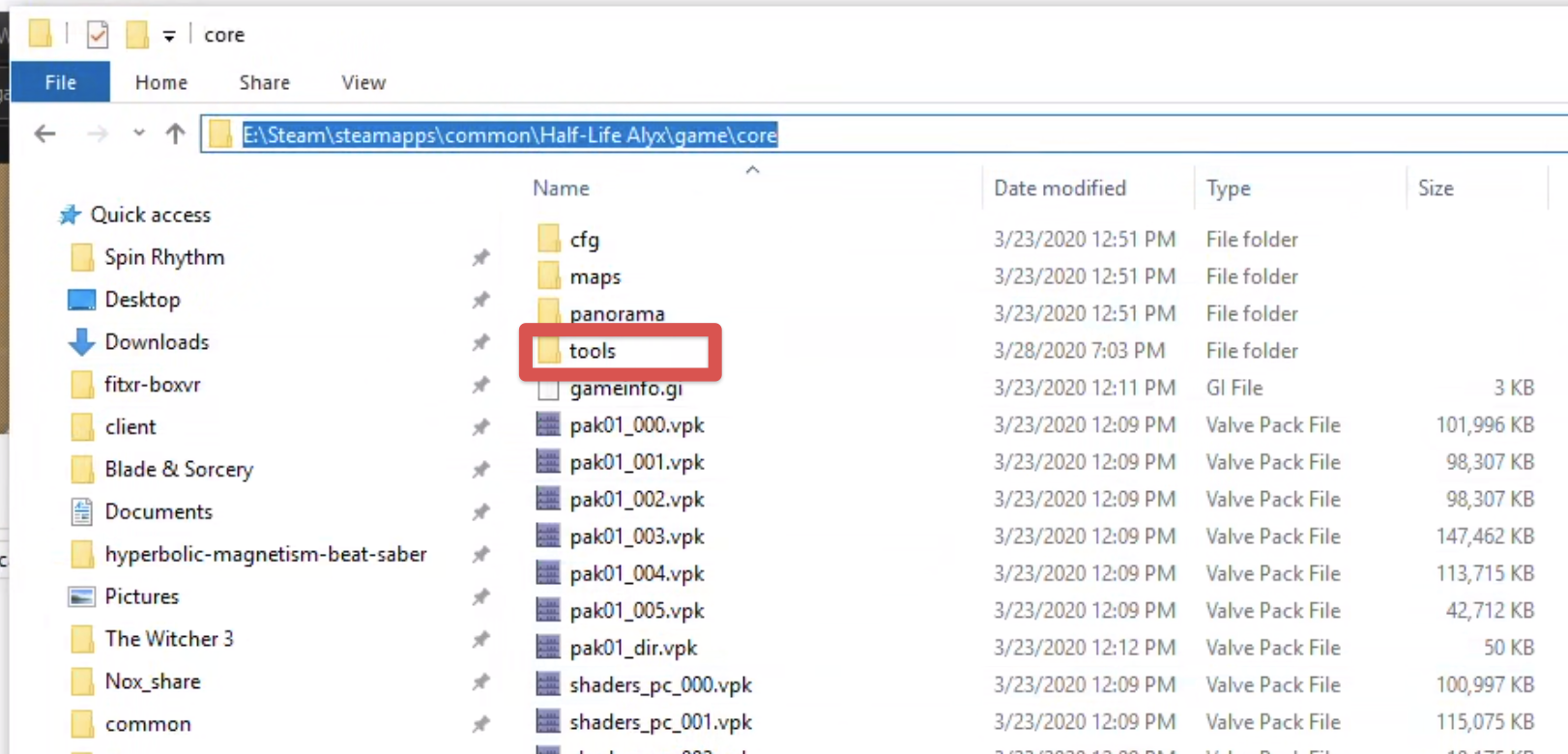
Task: Select pak01_001.vpk file
Action: (x=637, y=462)
